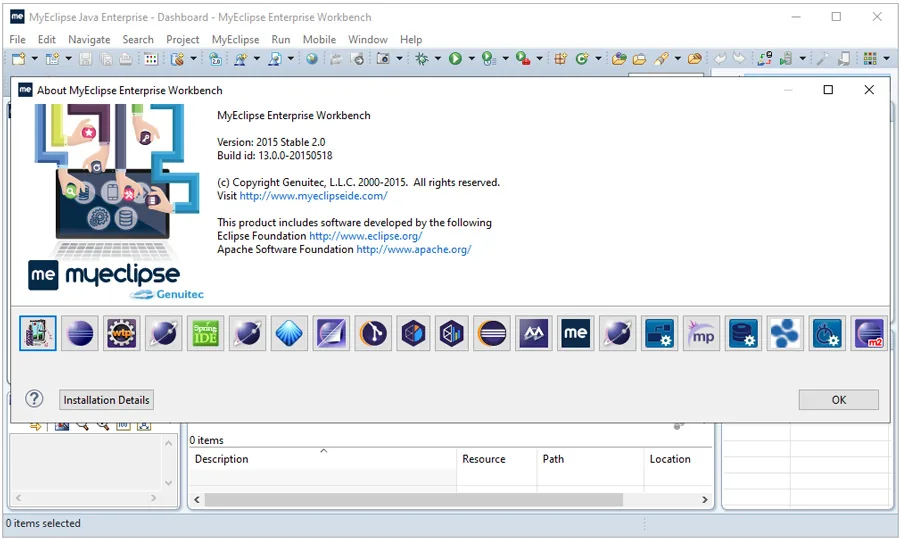Click the Description column header
The width and height of the screenshot is (900, 539).
pos(322,459)
